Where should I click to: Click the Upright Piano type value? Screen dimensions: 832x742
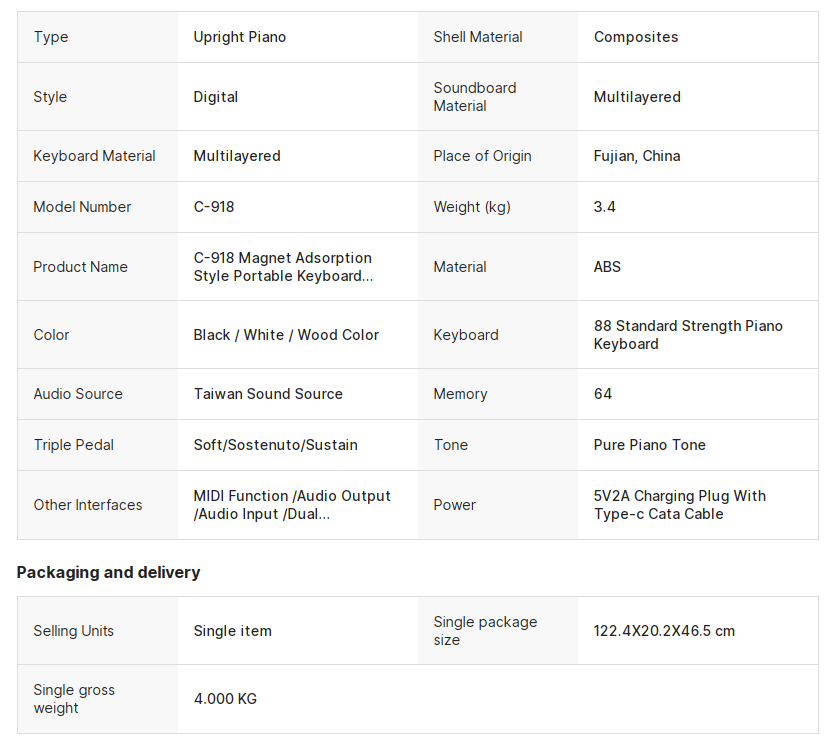(240, 37)
